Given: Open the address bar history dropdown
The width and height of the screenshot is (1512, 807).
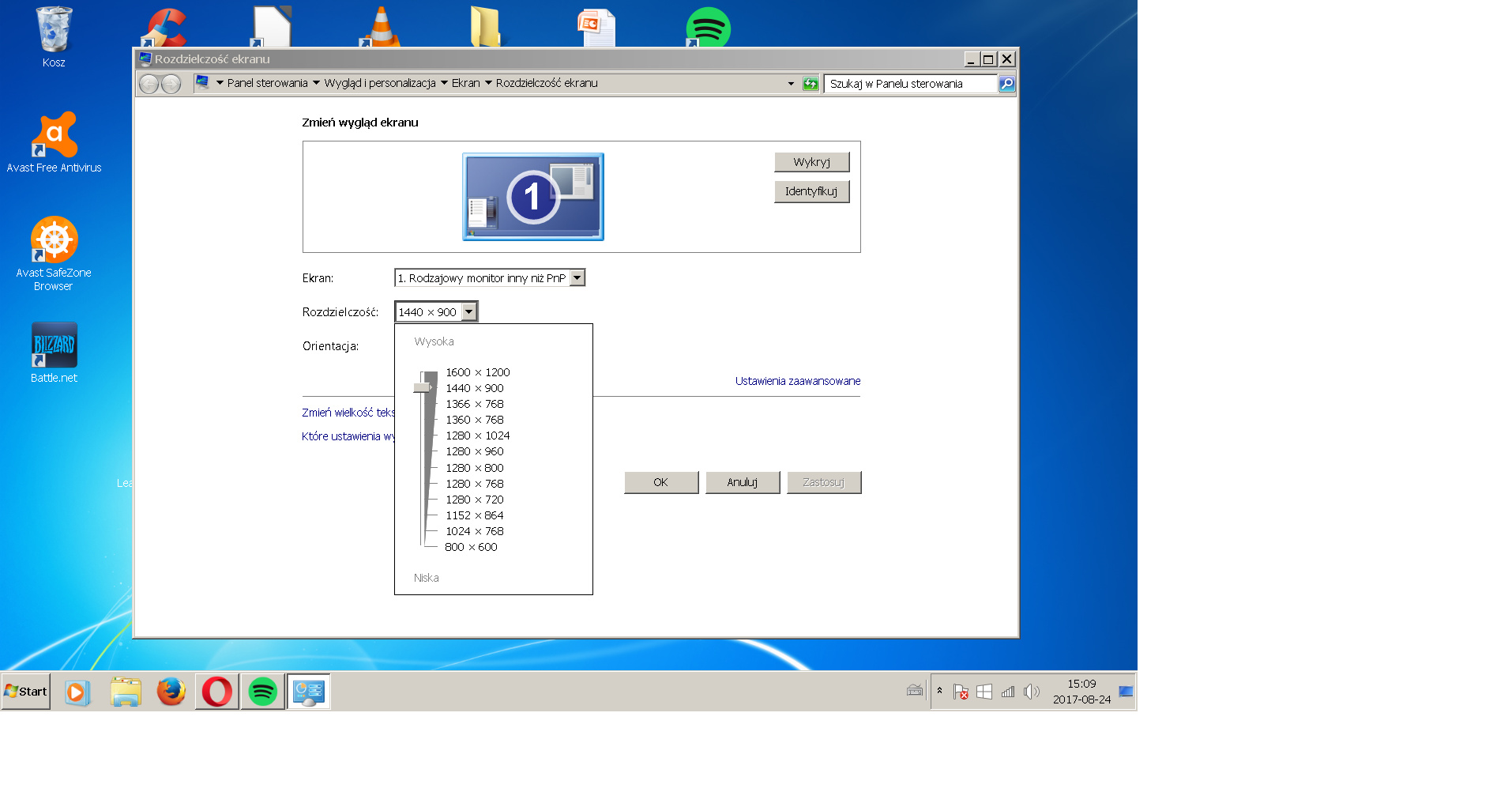Looking at the screenshot, I should pyautogui.click(x=791, y=84).
